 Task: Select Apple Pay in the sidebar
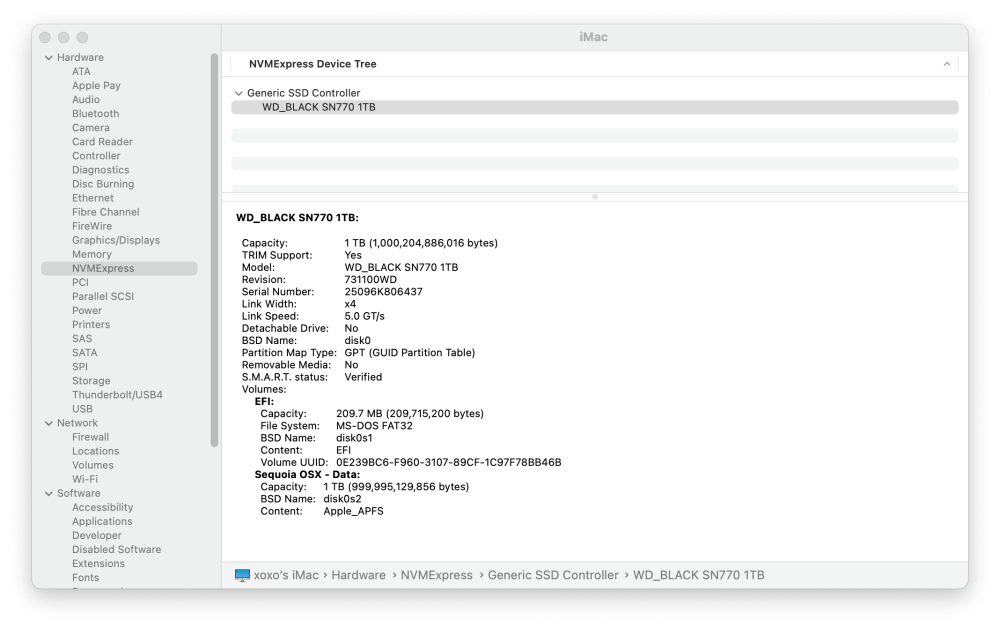pyautogui.click(x=96, y=85)
